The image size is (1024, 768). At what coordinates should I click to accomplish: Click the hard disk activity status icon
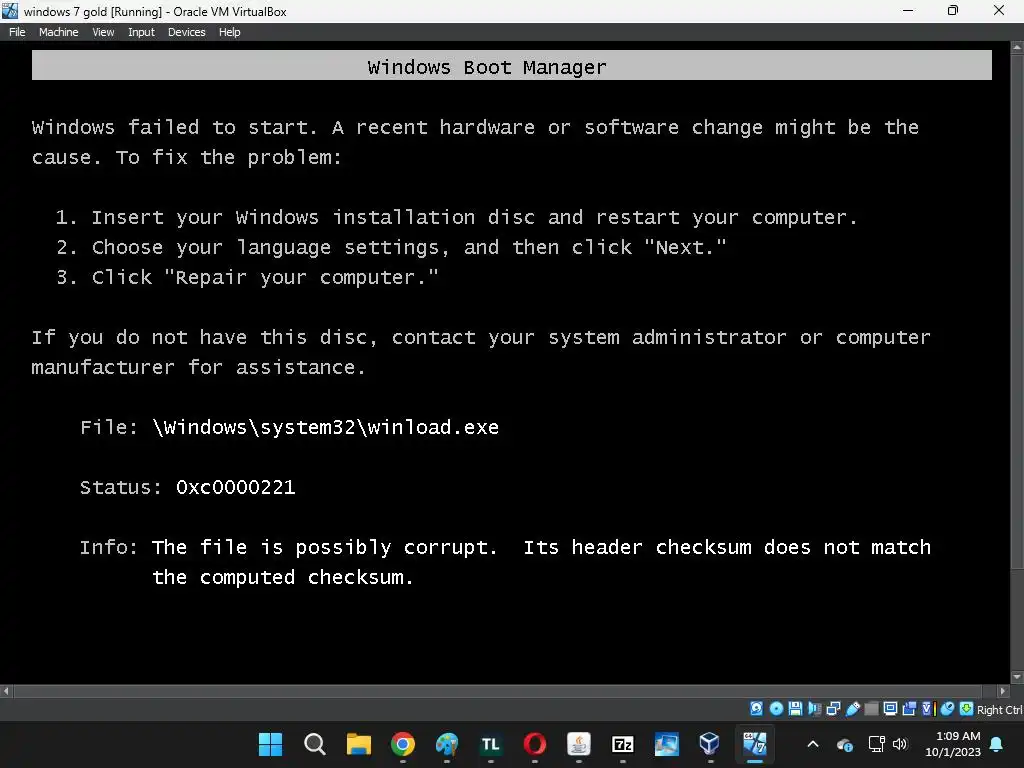756,709
